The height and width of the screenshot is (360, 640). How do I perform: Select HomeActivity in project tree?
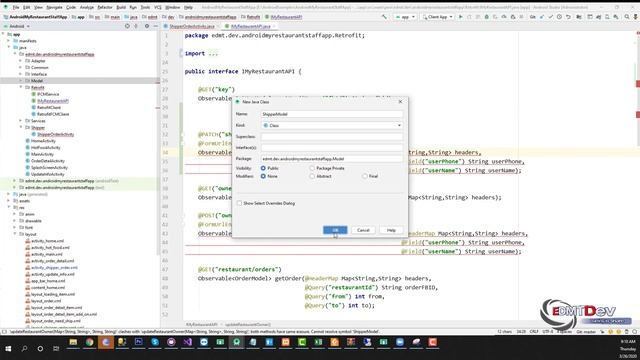click(43, 141)
